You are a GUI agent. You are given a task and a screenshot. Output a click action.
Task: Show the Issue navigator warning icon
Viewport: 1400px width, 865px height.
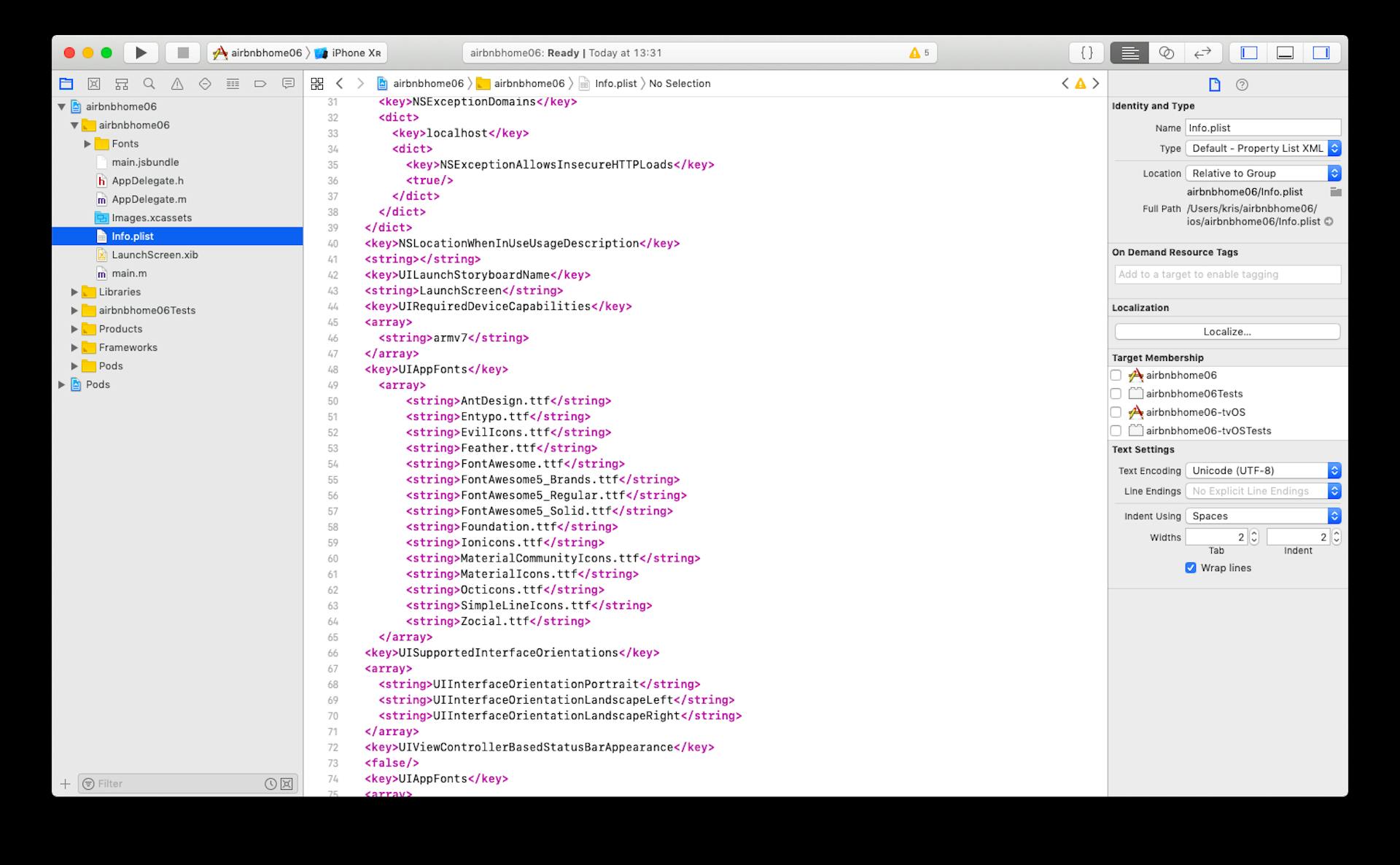pos(177,84)
